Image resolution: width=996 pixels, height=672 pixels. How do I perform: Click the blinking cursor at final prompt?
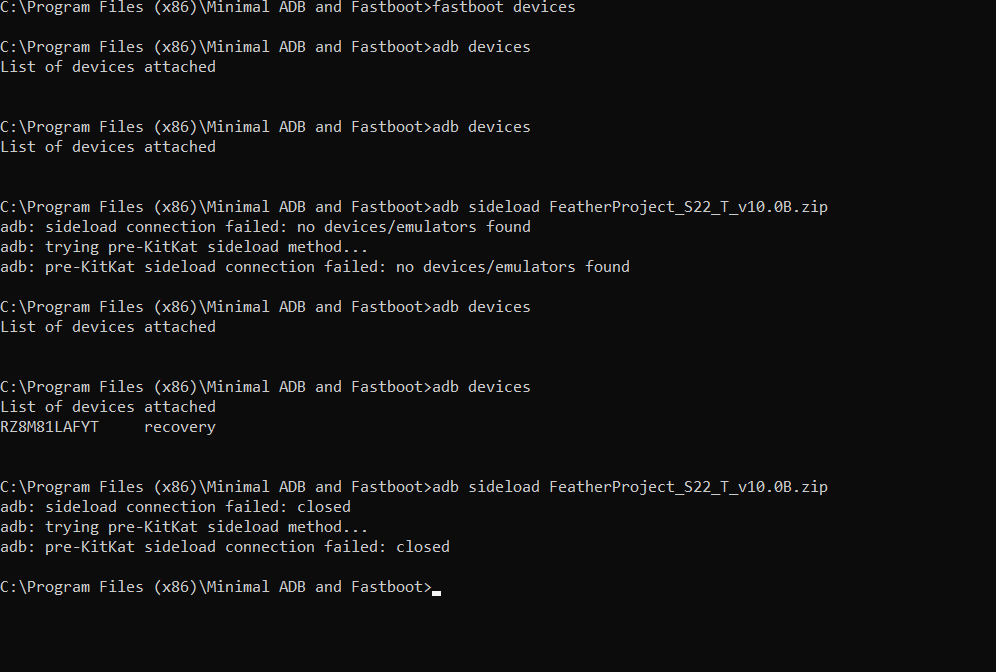click(437, 590)
